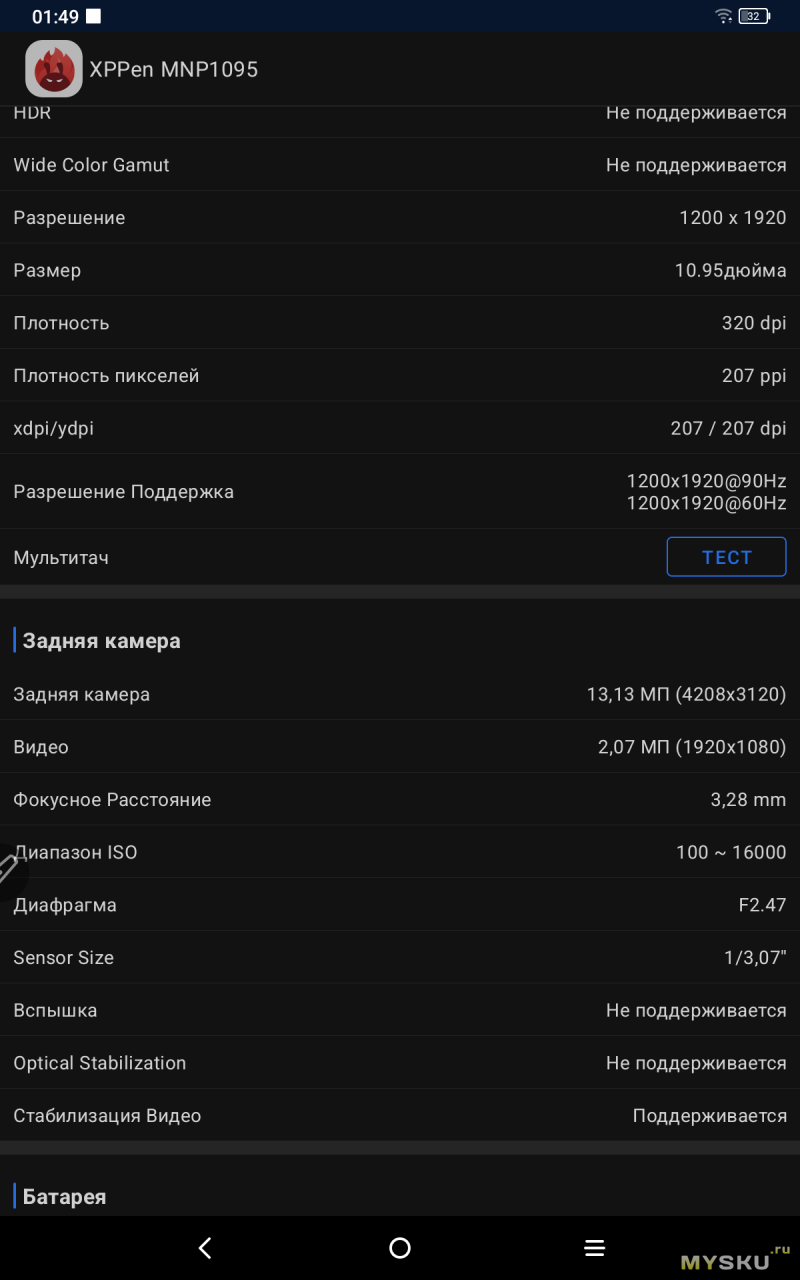Tap the battery level indicator
The height and width of the screenshot is (1280, 800).
point(753,16)
